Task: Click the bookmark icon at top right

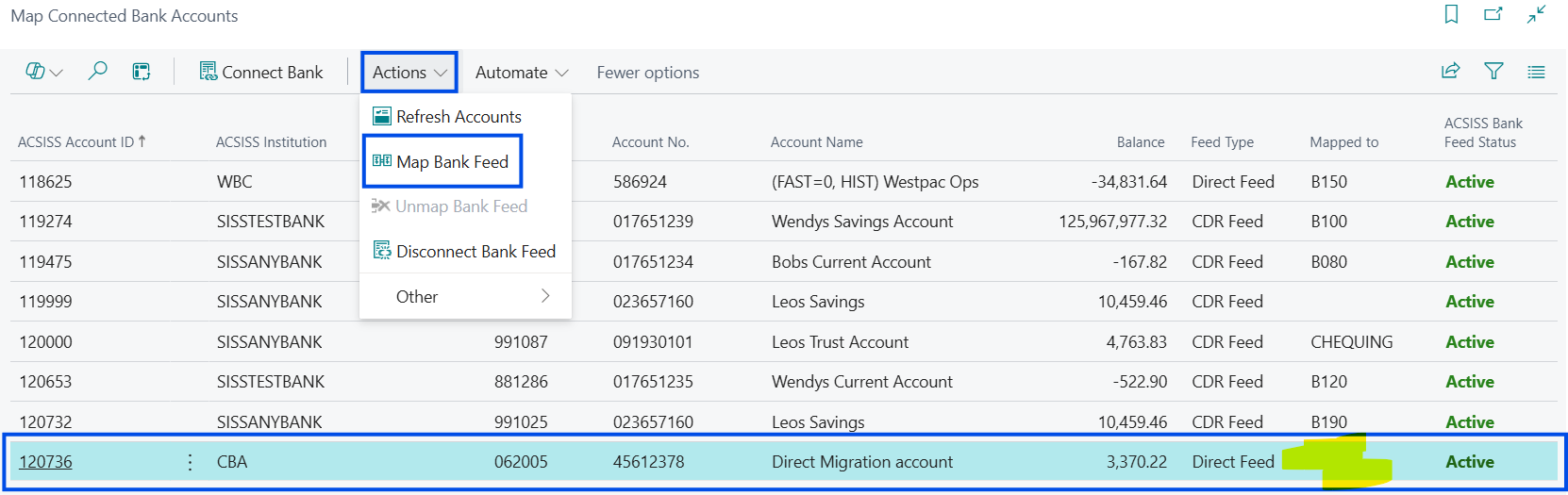Action: [x=1451, y=14]
